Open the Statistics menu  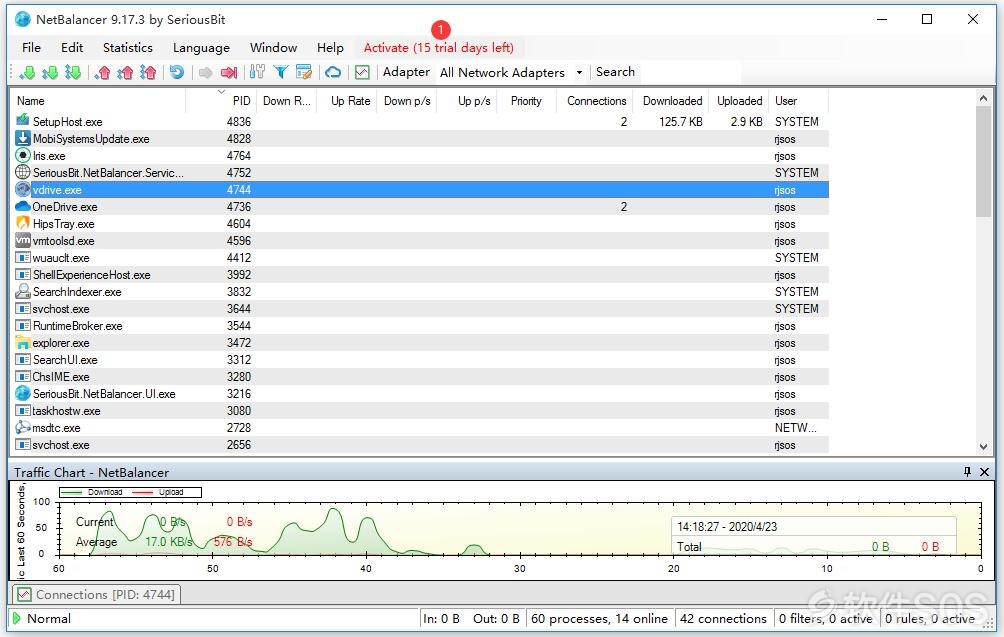tap(128, 47)
